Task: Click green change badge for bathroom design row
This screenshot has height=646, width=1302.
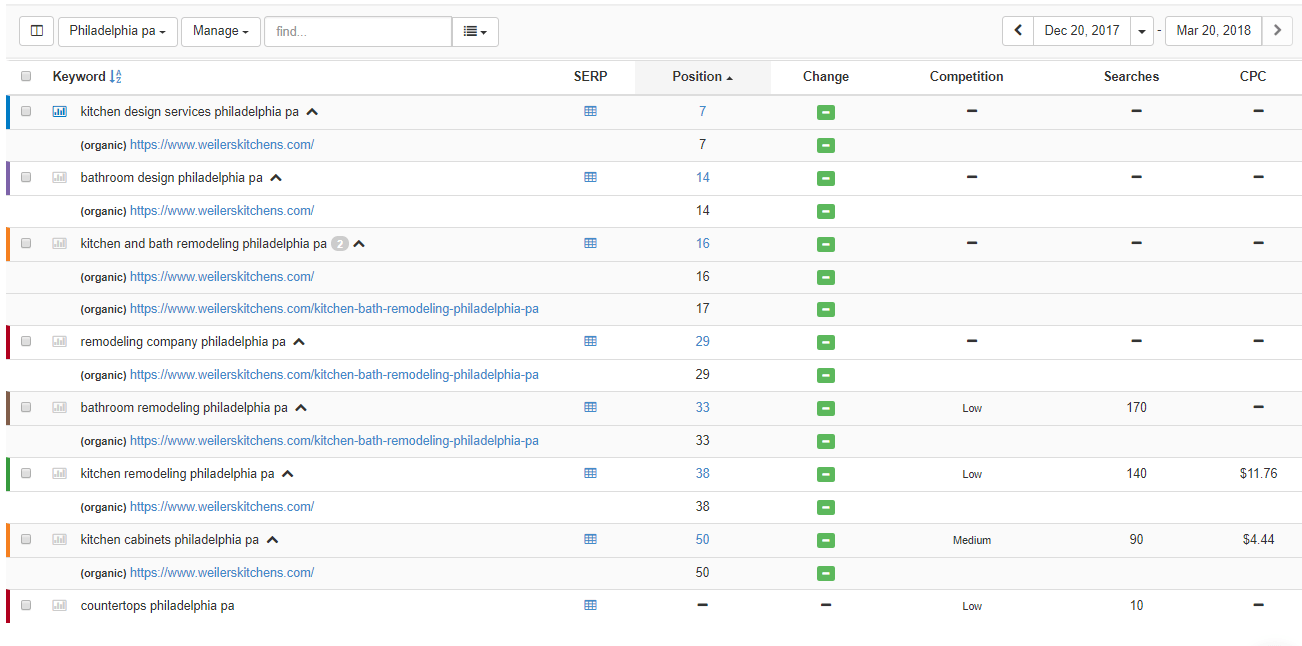Action: 826,179
